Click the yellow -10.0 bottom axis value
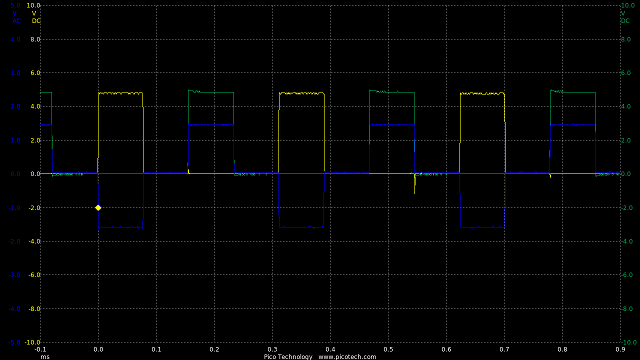640x360 pixels. coord(32,342)
